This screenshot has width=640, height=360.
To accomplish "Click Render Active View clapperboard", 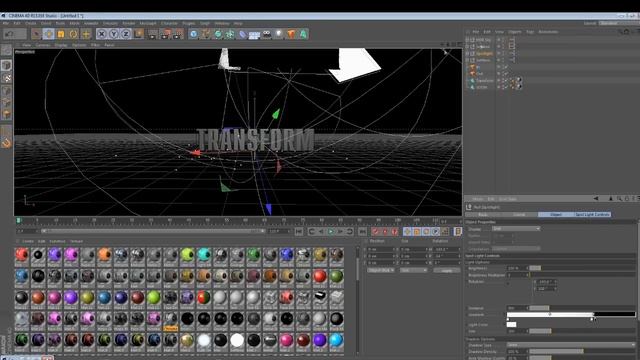I will [152, 34].
